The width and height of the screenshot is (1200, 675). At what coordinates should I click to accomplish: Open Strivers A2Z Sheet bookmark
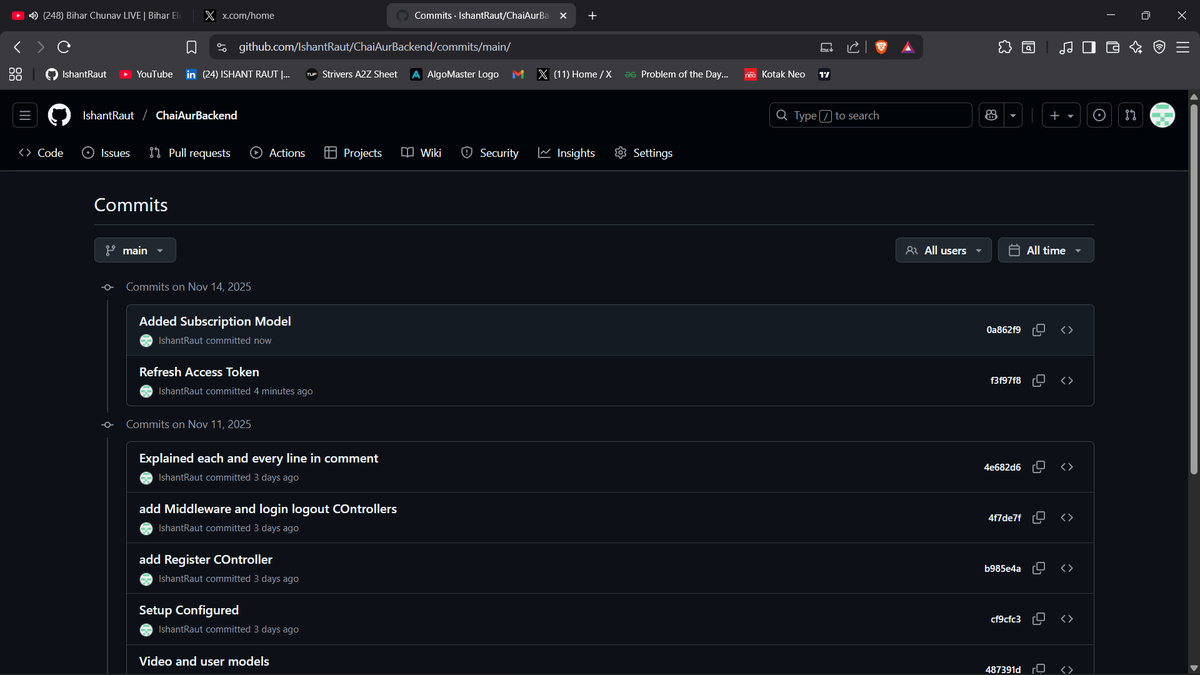(351, 74)
